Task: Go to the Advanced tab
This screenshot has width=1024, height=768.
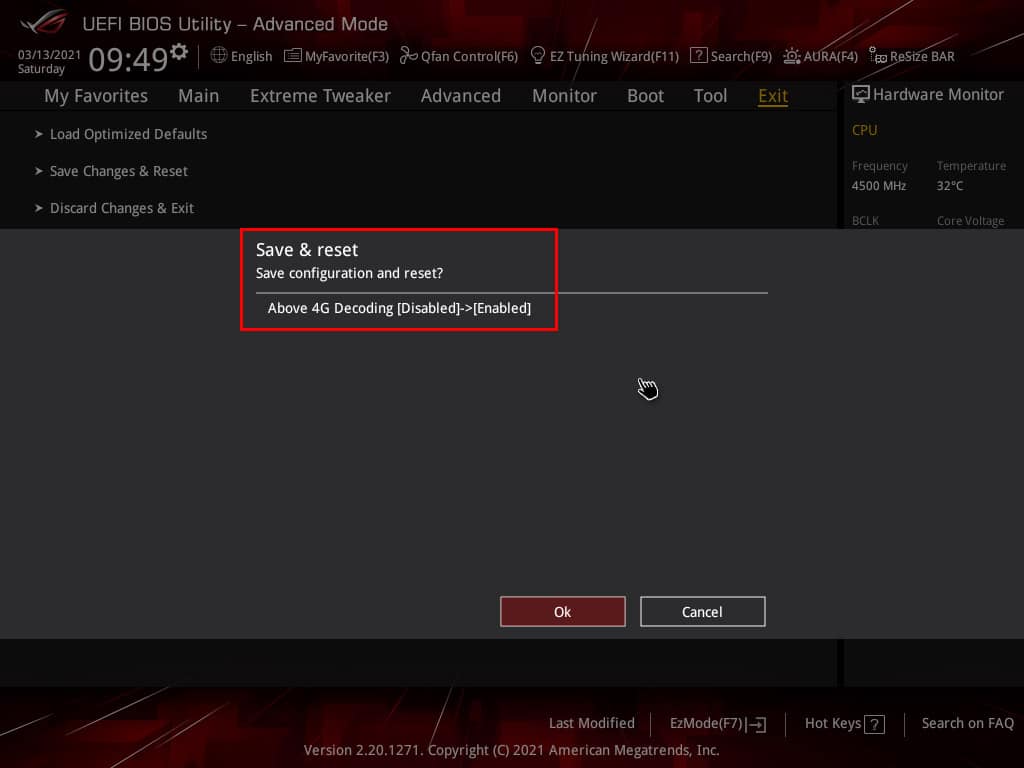Action: tap(460, 96)
